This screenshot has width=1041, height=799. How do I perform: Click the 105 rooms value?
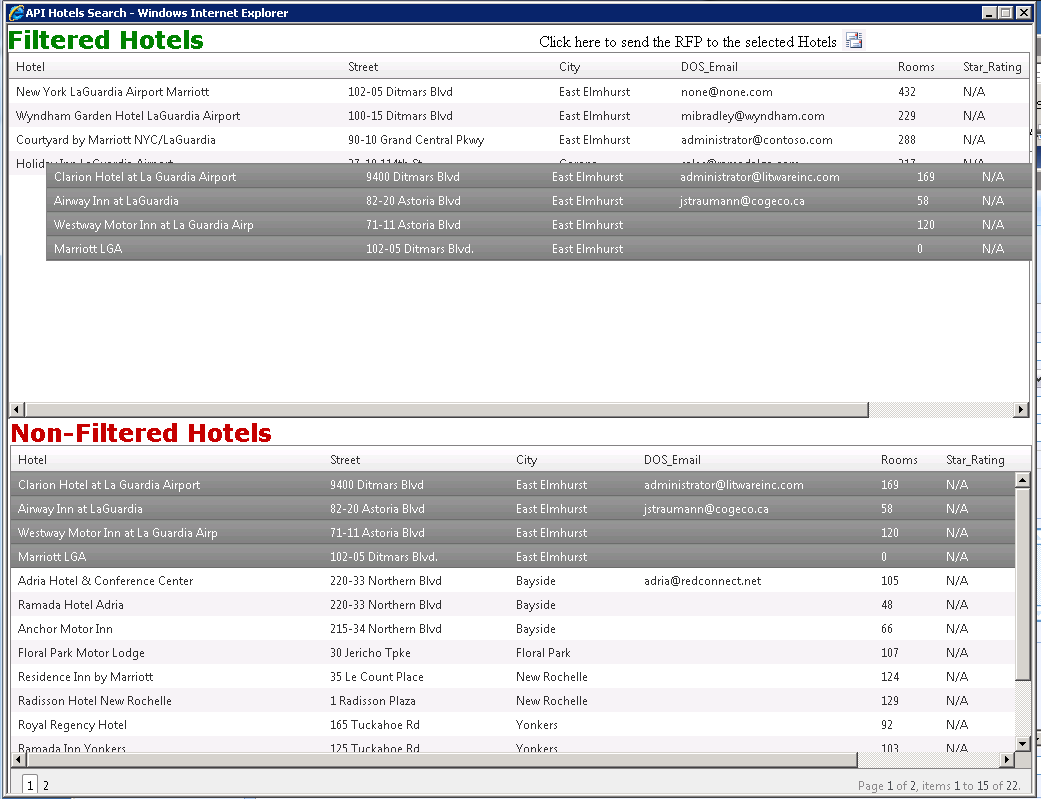click(890, 580)
